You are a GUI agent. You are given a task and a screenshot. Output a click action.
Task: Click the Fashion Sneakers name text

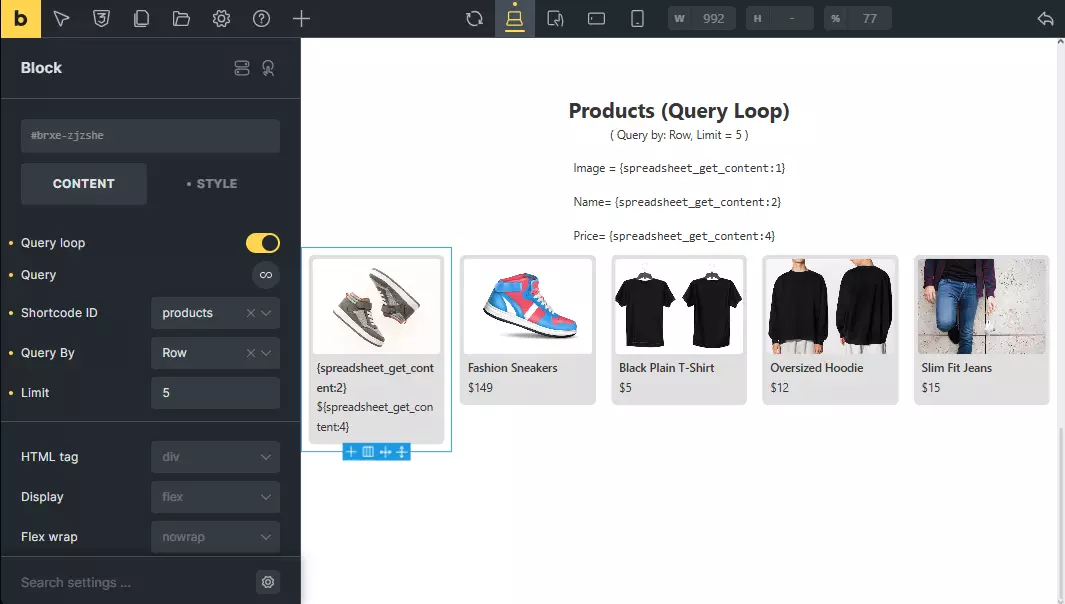(x=513, y=368)
